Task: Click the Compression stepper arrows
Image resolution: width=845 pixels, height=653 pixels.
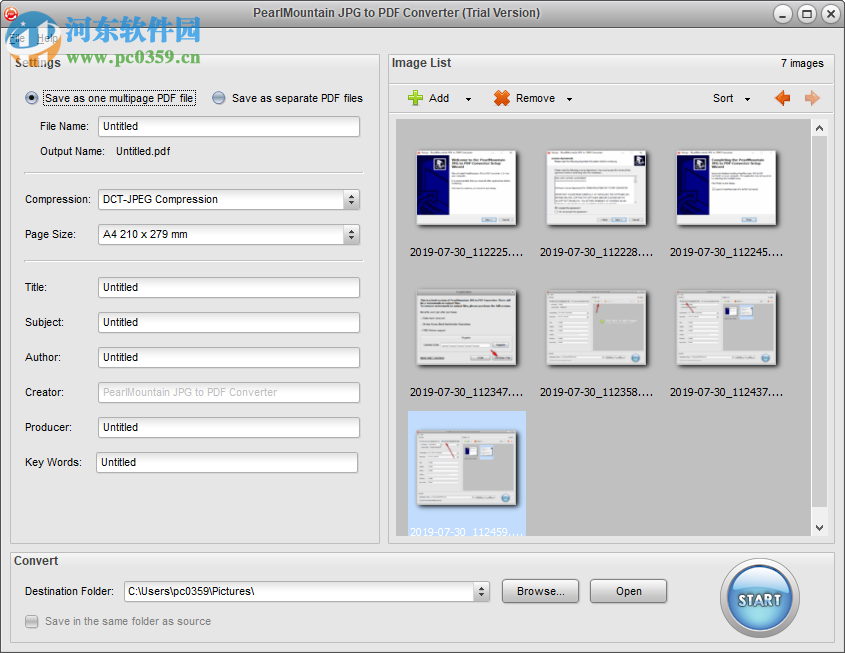Action: pyautogui.click(x=352, y=200)
